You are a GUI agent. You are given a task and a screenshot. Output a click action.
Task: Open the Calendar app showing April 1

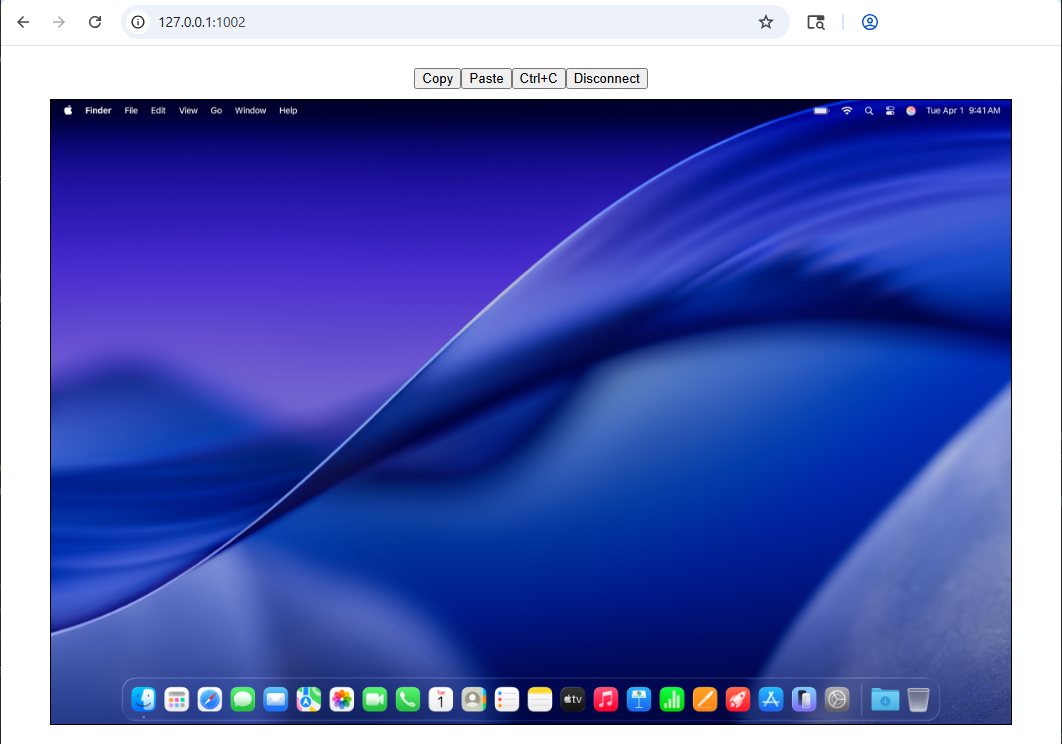(x=440, y=699)
